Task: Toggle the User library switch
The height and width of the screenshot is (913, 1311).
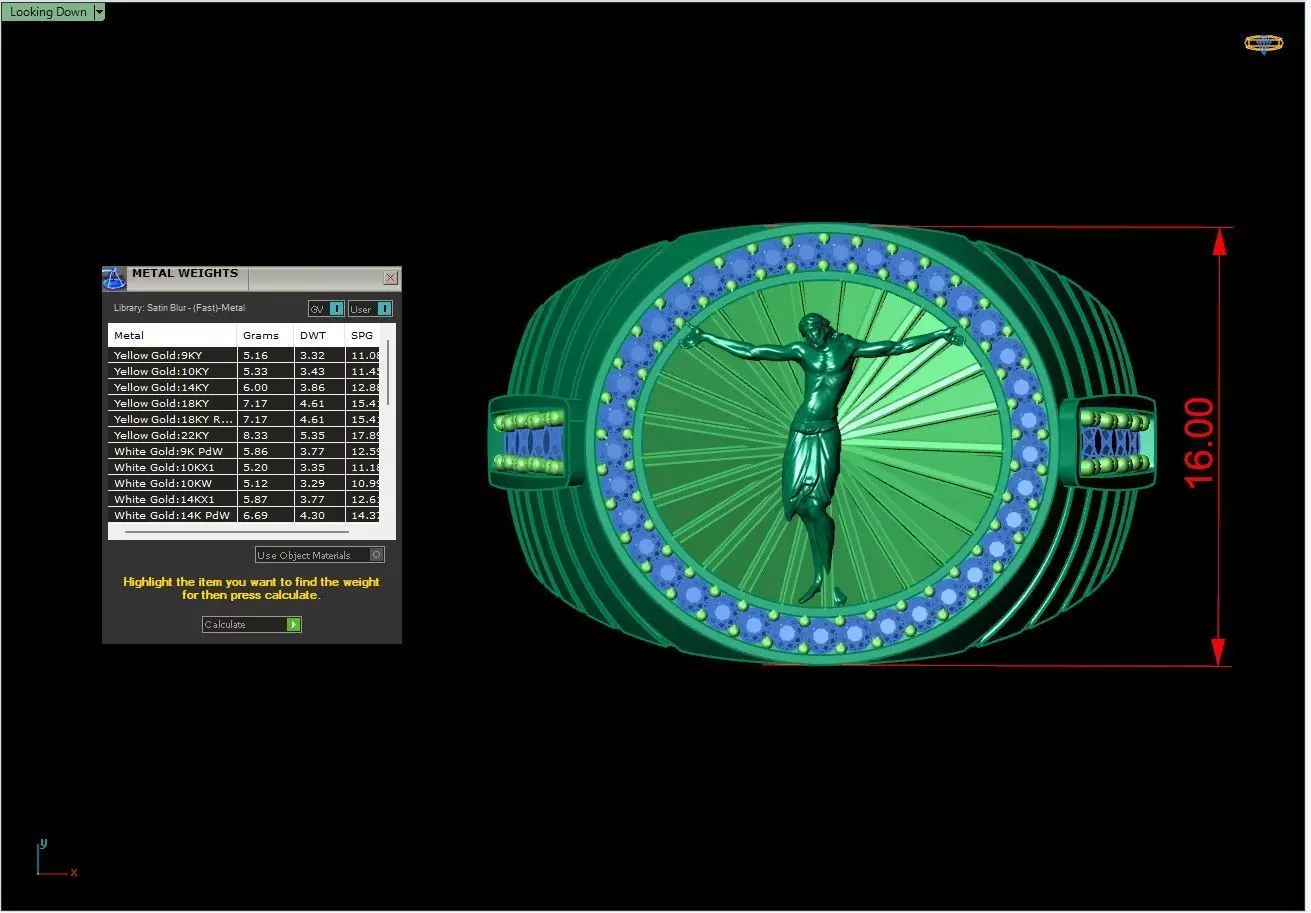Action: [x=370, y=309]
